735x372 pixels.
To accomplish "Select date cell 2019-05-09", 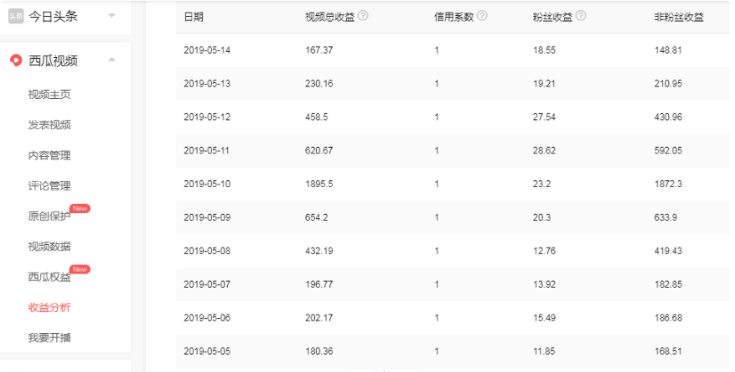I will point(207,217).
